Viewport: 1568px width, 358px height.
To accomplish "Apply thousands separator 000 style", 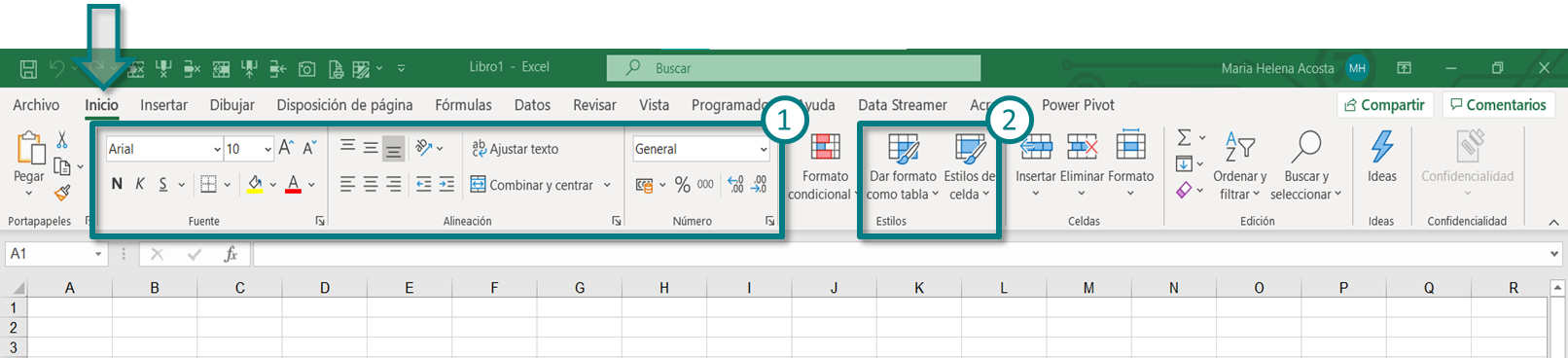I will (705, 184).
